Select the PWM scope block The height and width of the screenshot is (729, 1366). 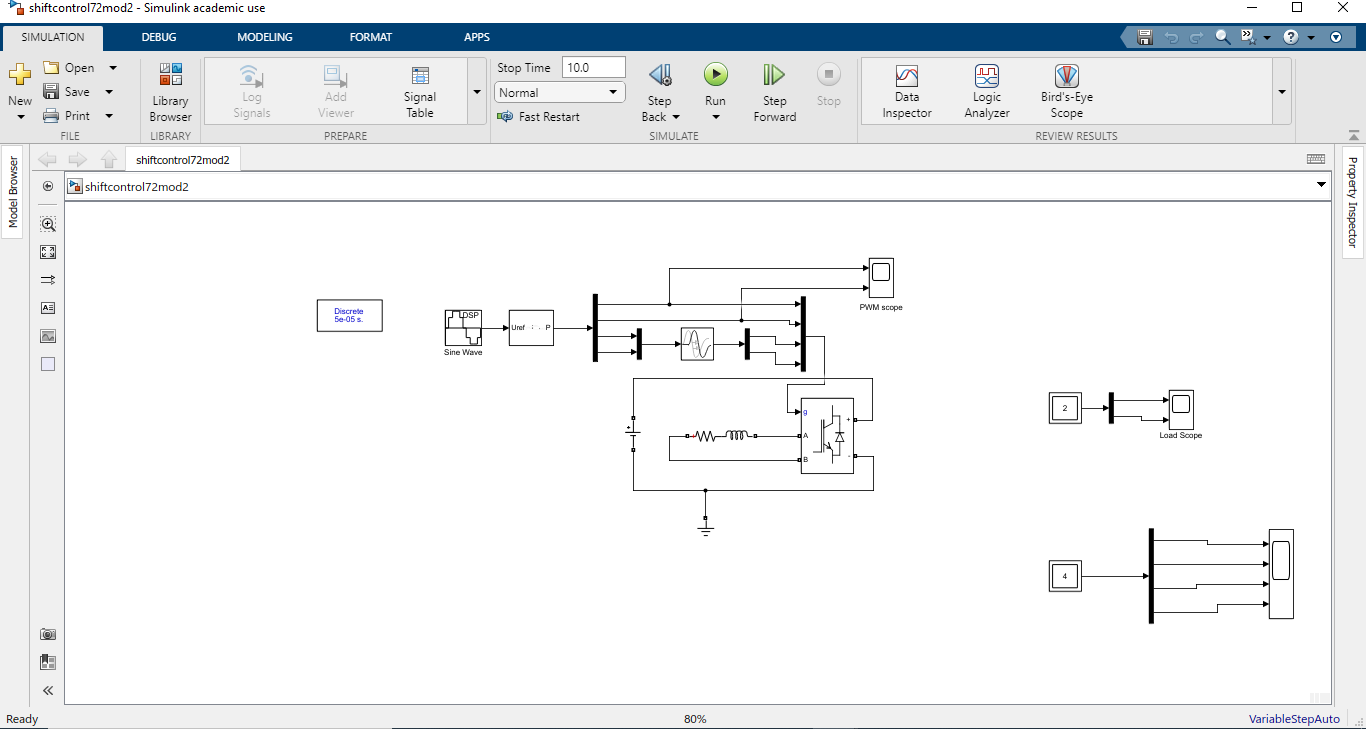[x=881, y=278]
